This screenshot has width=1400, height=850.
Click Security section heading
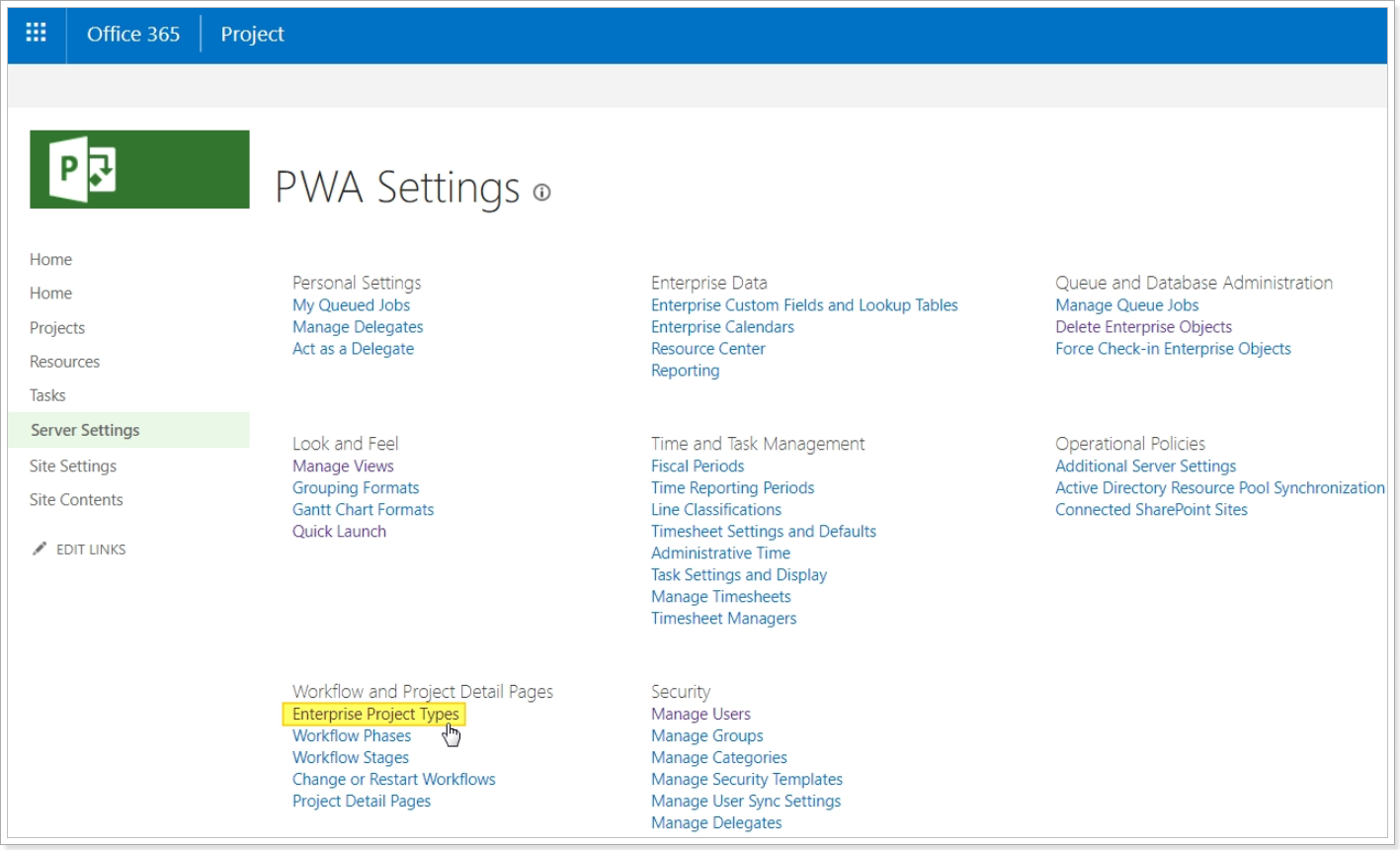click(x=681, y=692)
